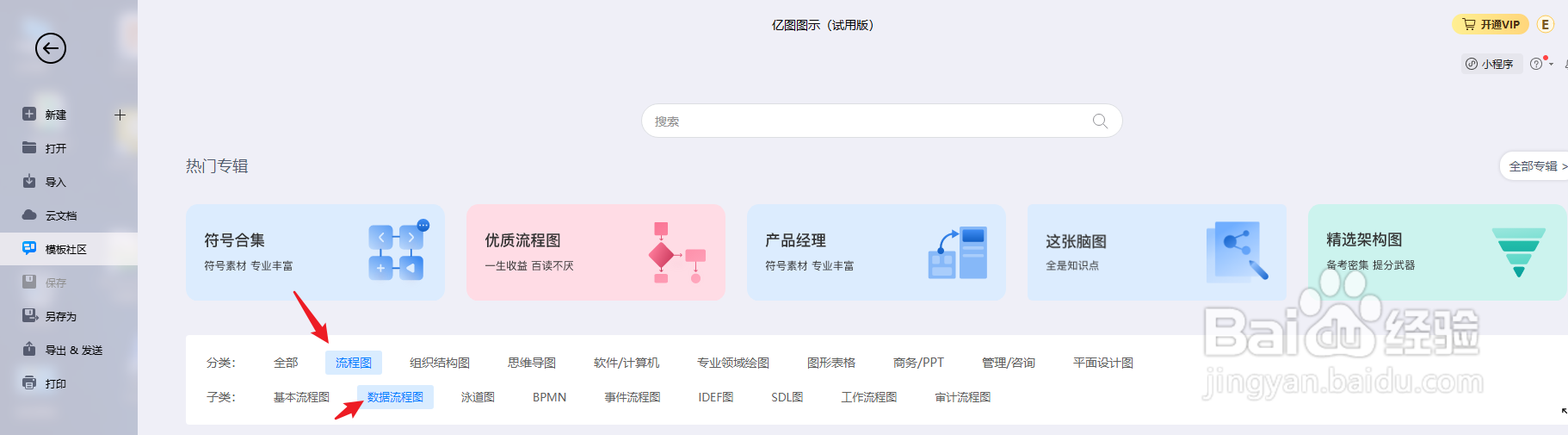Click the 打开 menu label
Viewport: 1568px width, 435px height.
(56, 148)
